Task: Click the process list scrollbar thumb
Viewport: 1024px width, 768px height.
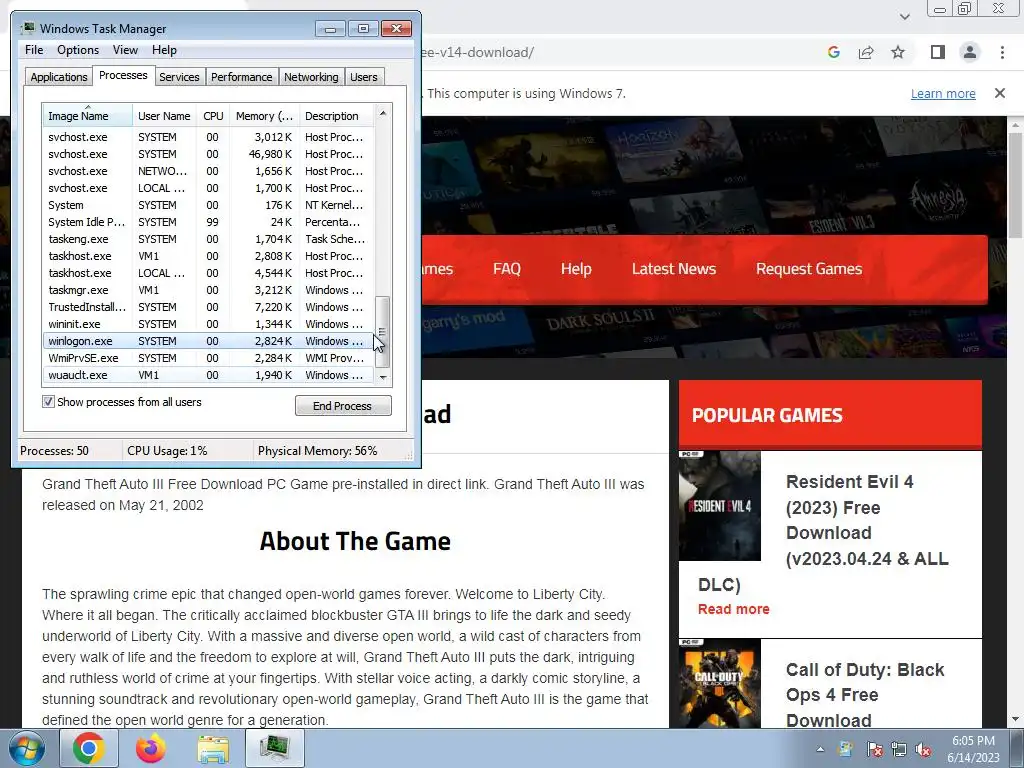Action: [383, 331]
